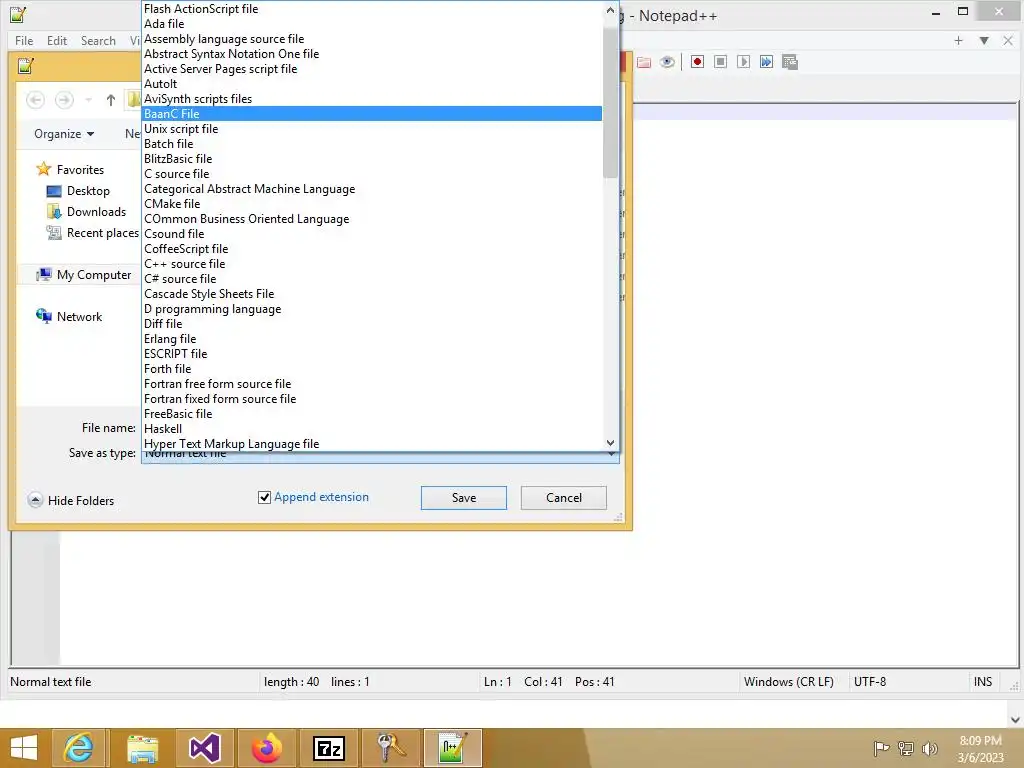Open File Explorer from the taskbar
This screenshot has height=768, width=1024.
click(142, 748)
